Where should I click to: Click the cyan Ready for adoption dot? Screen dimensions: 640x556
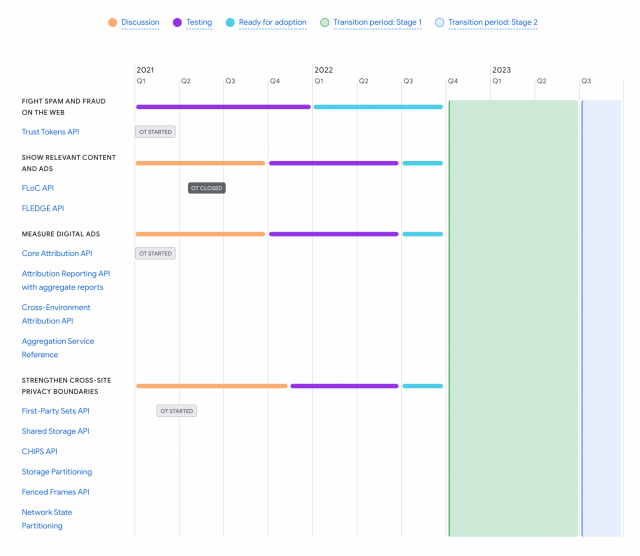[x=231, y=22]
